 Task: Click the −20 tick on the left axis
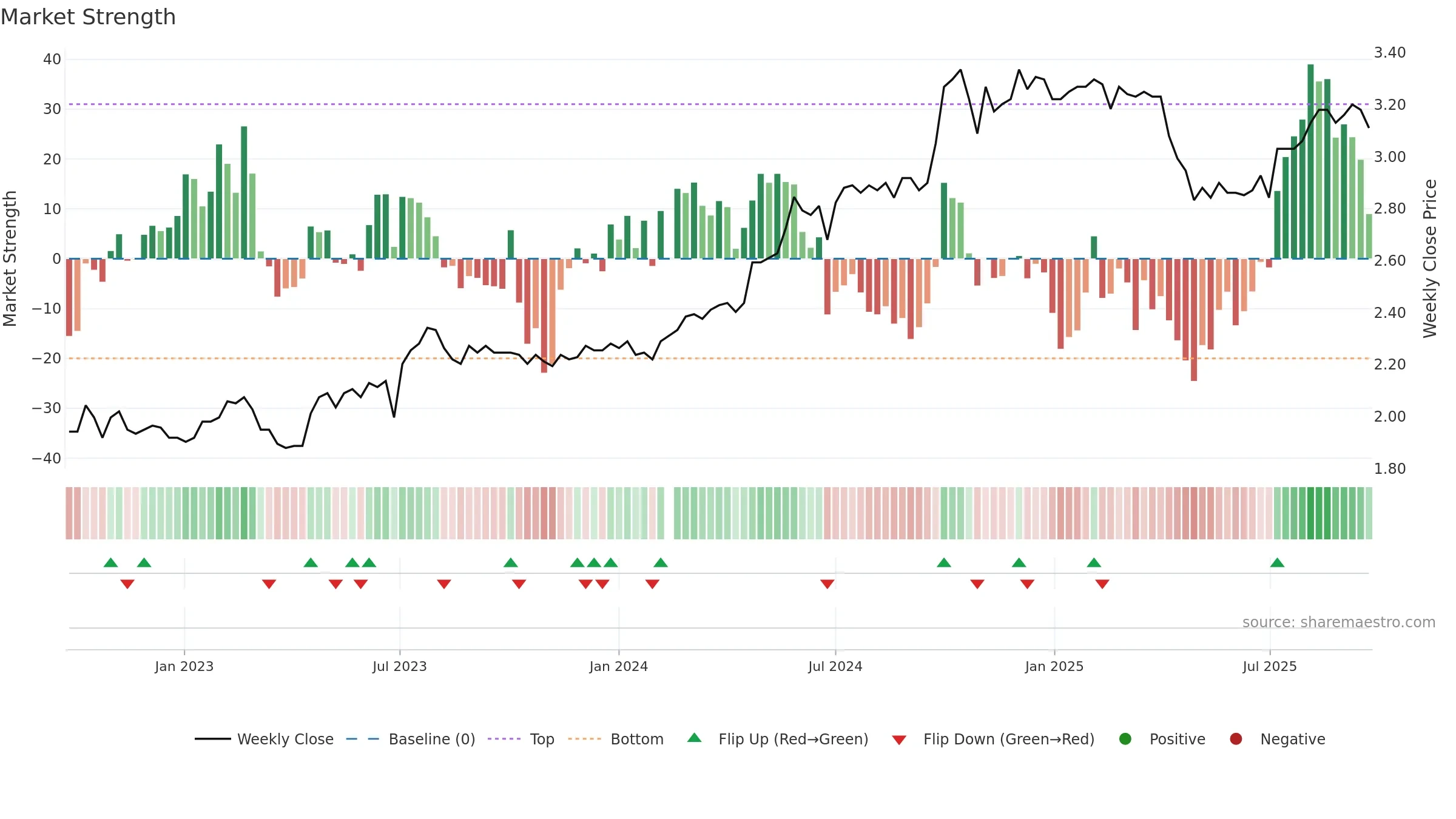[x=47, y=358]
